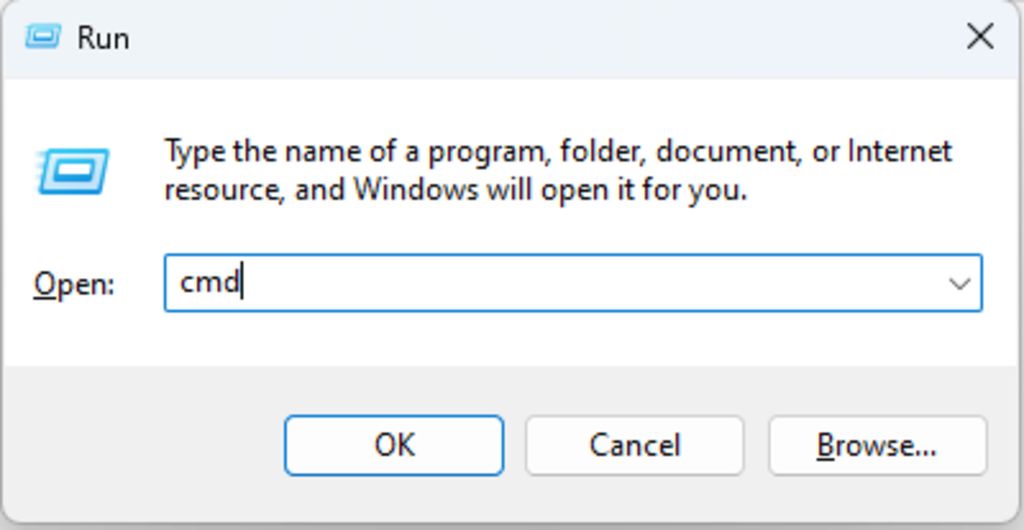
Task: Click the large Run icon beside description
Action: (73, 171)
